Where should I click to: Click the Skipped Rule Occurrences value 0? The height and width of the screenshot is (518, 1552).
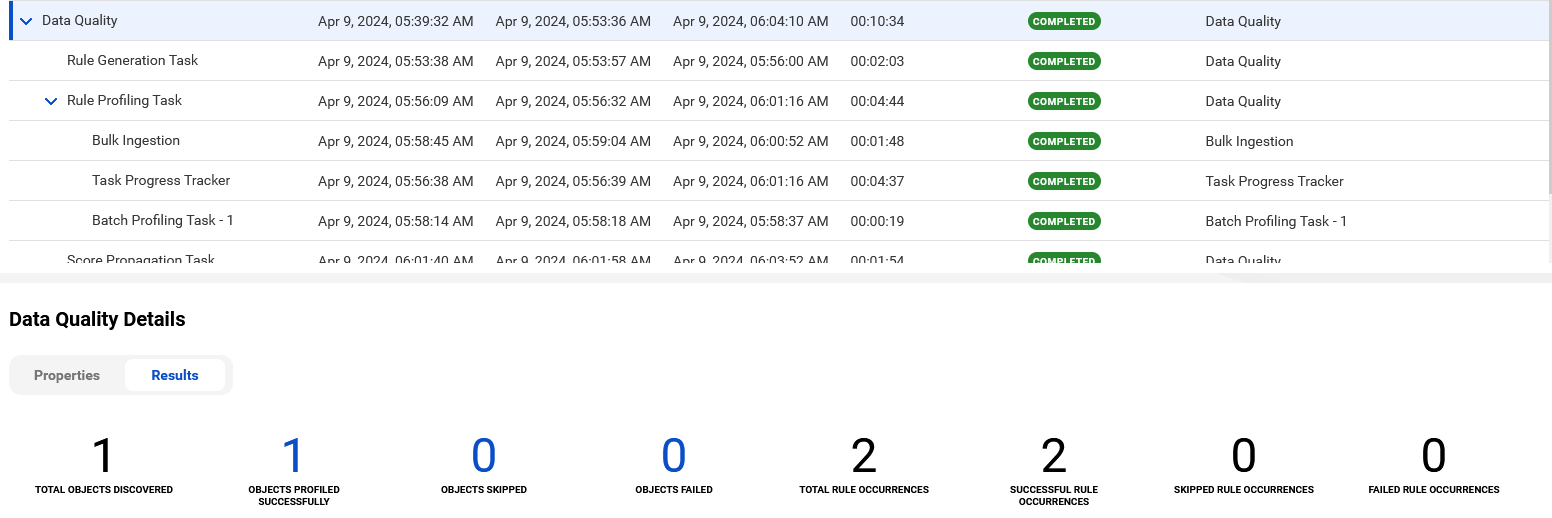1244,456
